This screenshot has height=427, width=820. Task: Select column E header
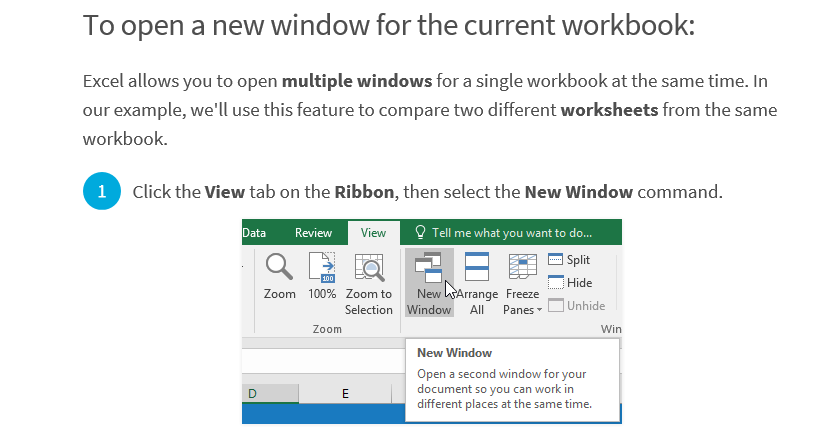[345, 393]
